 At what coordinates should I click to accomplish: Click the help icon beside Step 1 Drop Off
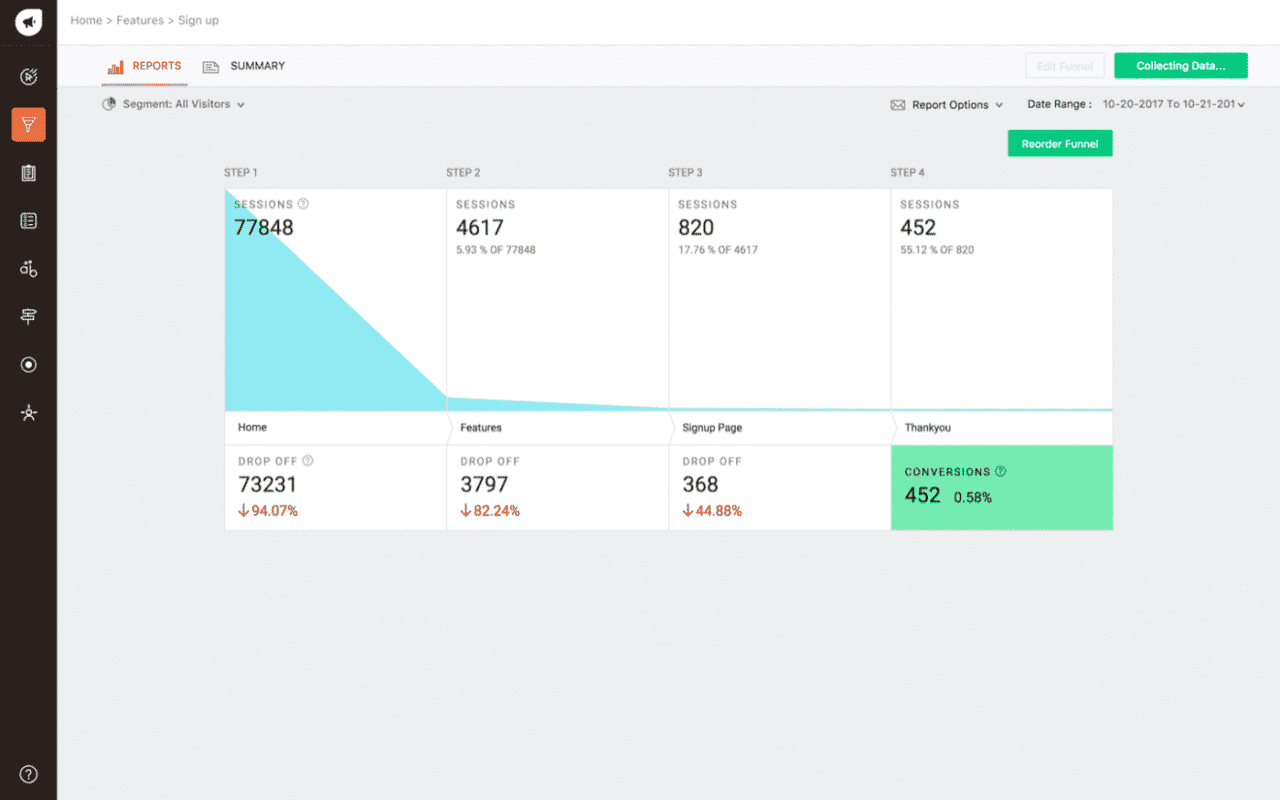coord(308,461)
